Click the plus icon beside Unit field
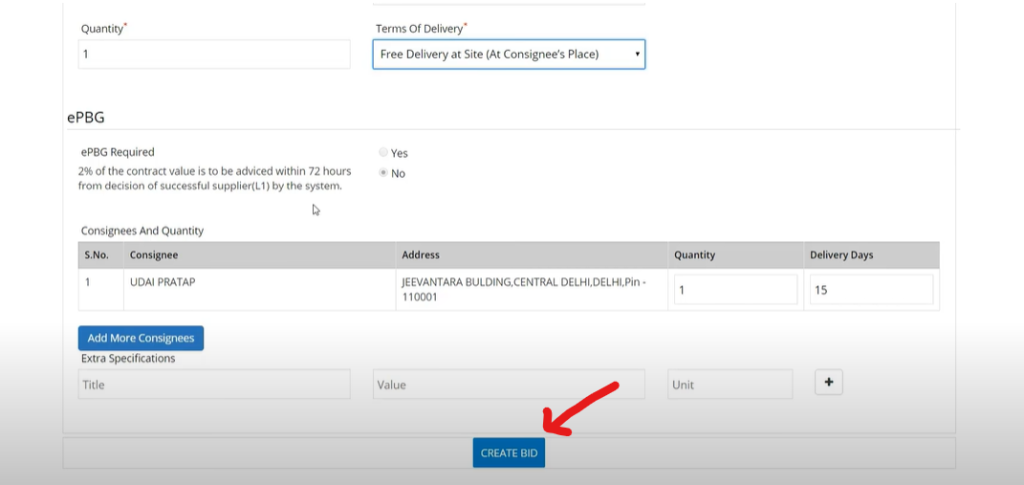The height and width of the screenshot is (485, 1024). (x=829, y=383)
